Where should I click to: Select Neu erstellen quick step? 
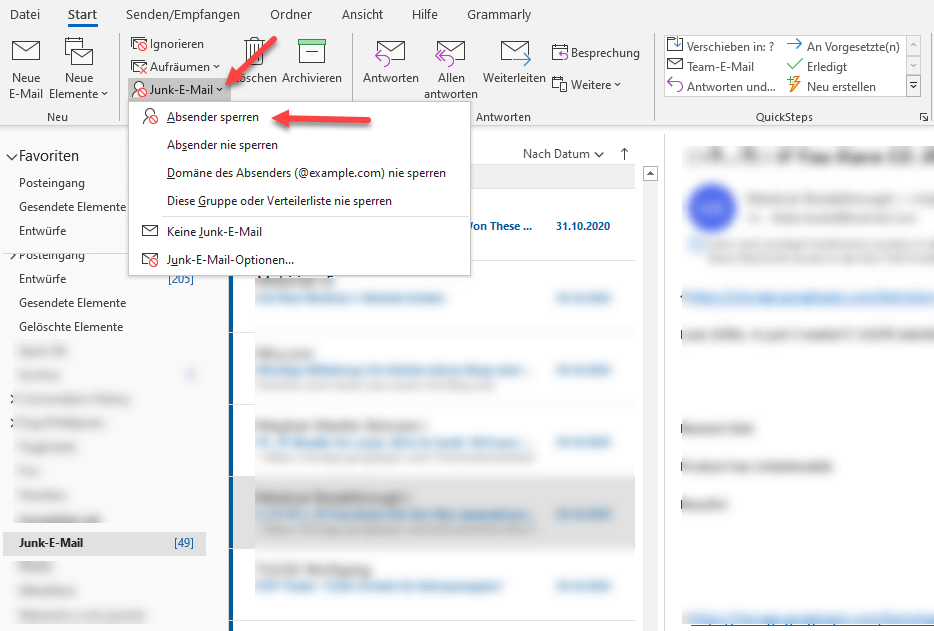tap(832, 86)
